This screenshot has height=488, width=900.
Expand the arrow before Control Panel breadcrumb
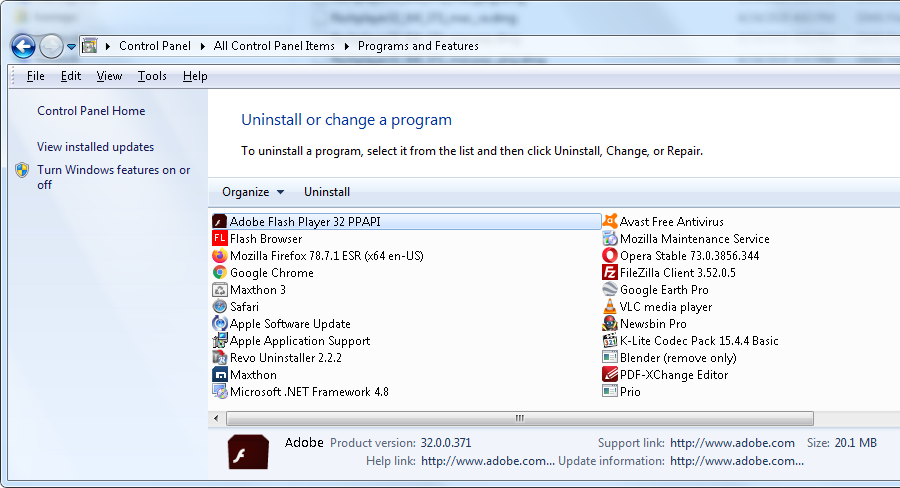point(107,46)
